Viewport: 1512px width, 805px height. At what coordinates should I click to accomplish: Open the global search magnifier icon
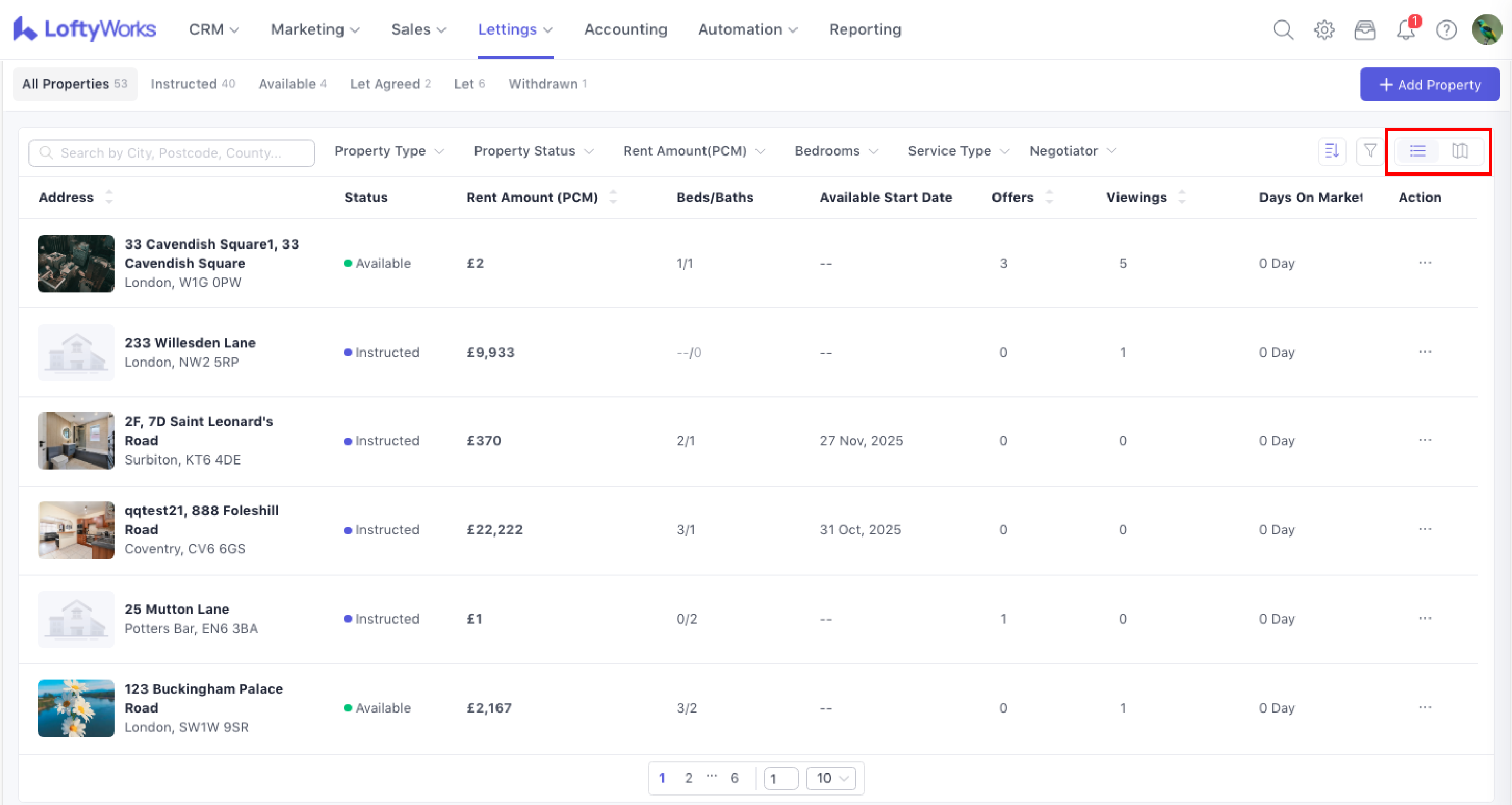pyautogui.click(x=1283, y=29)
